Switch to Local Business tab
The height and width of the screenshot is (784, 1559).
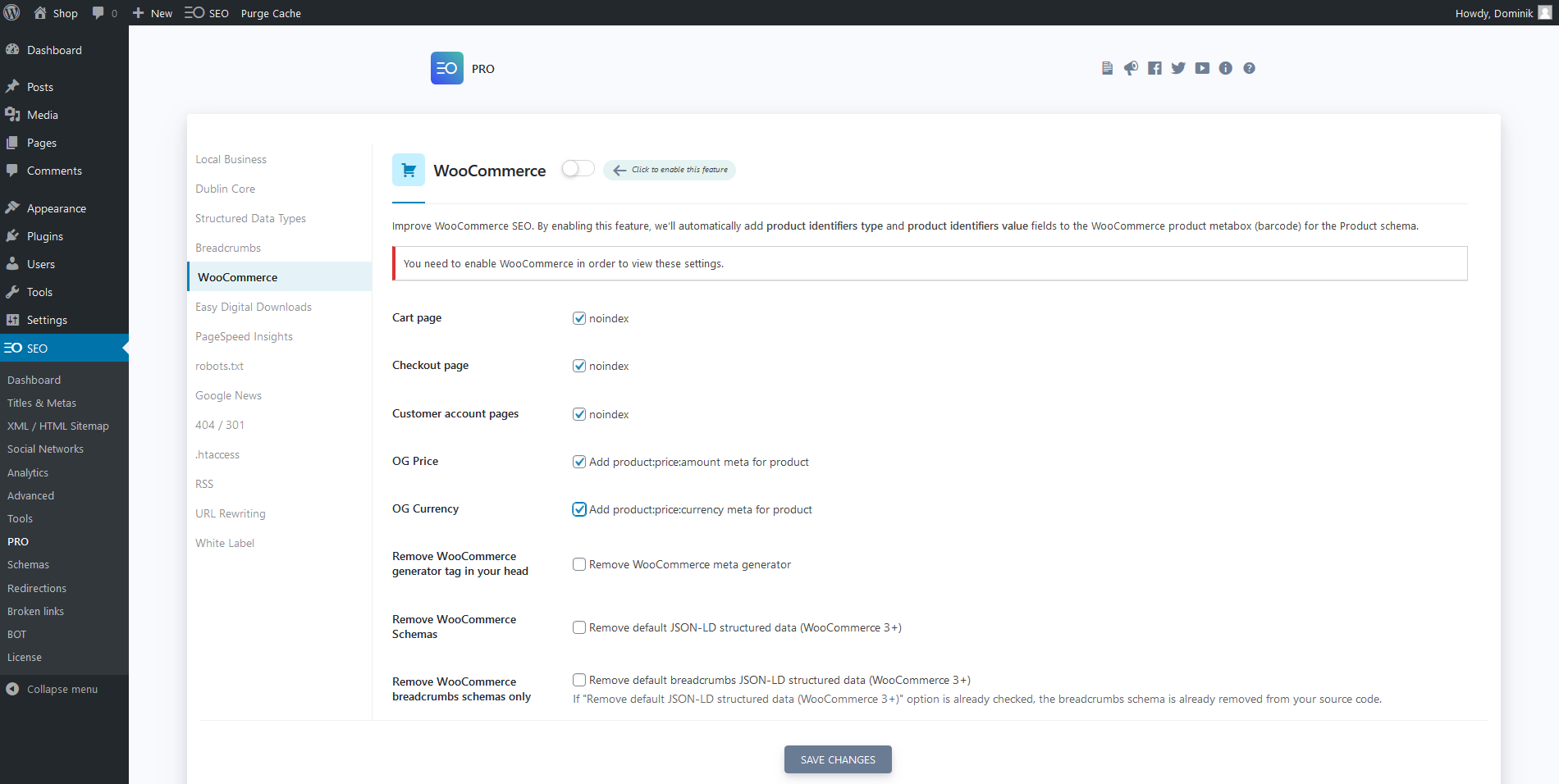[279, 159]
